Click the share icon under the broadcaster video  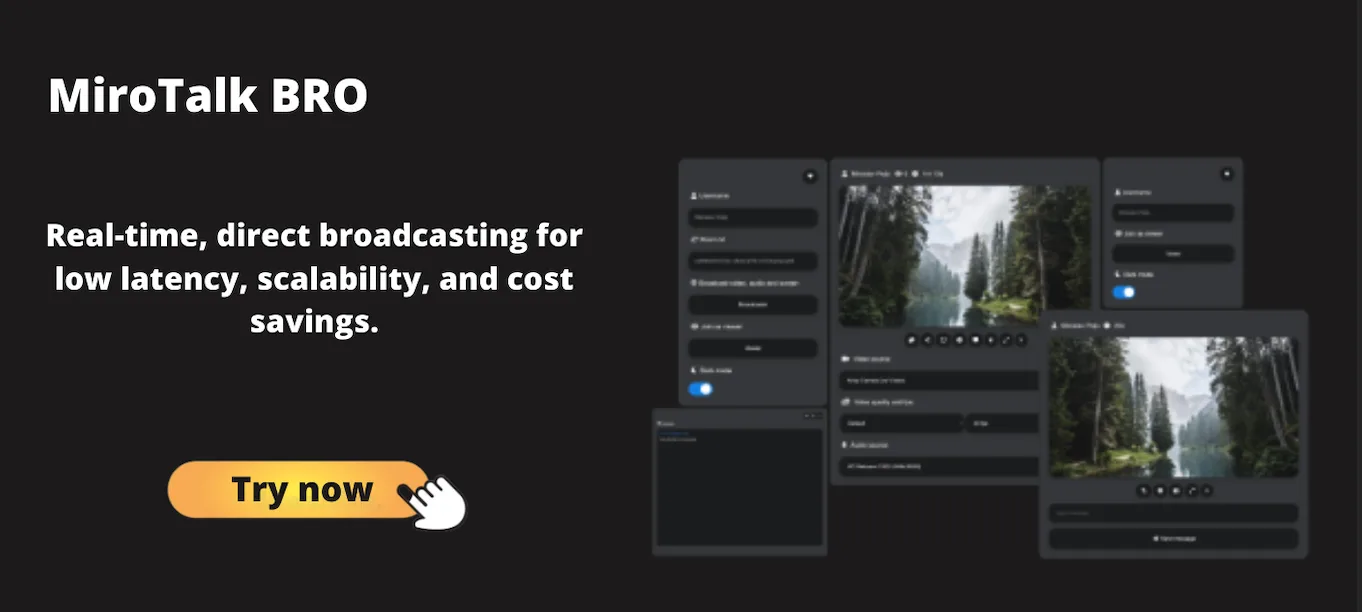click(928, 340)
